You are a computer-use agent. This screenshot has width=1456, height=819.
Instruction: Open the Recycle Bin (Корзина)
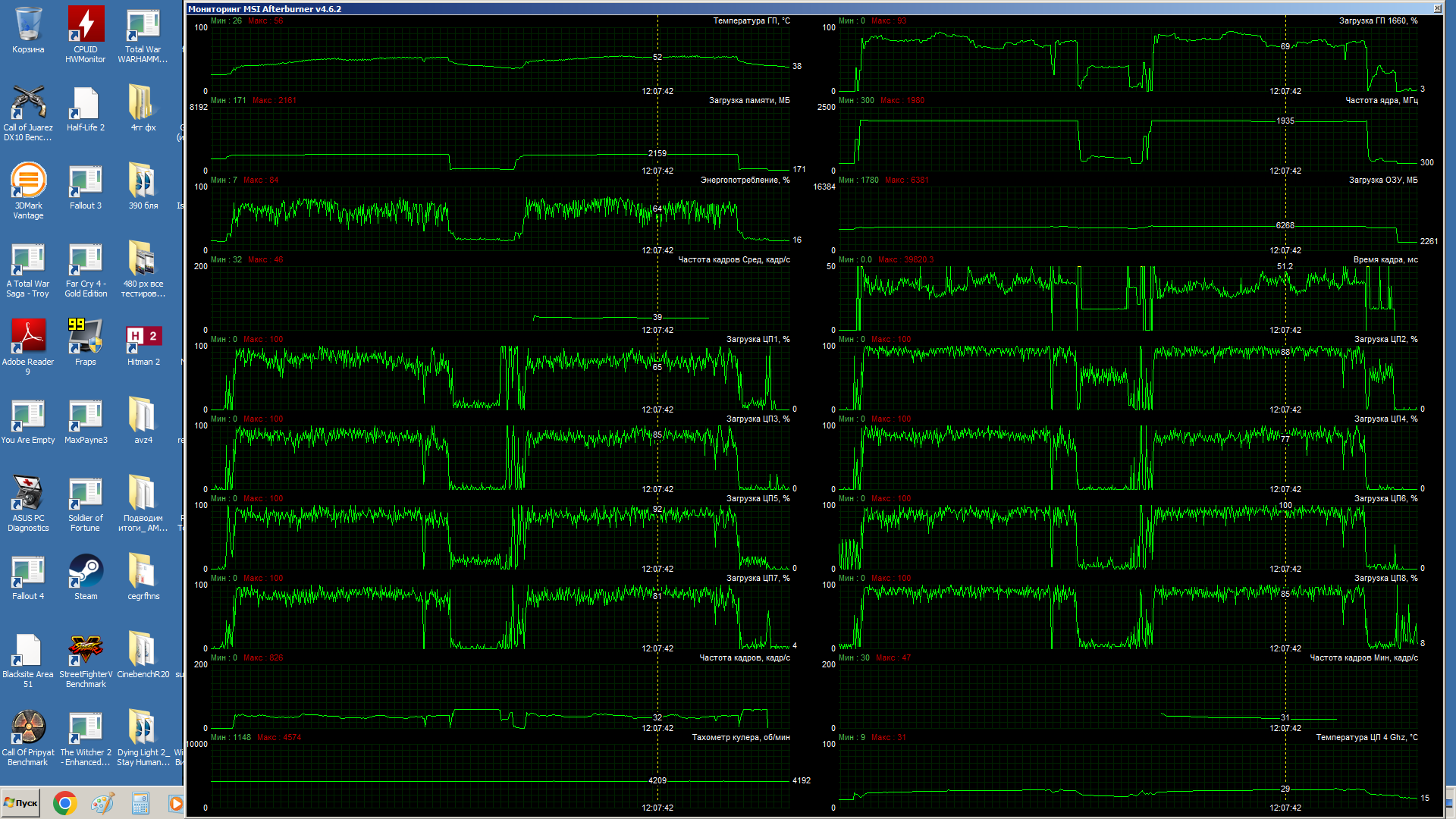tap(28, 27)
